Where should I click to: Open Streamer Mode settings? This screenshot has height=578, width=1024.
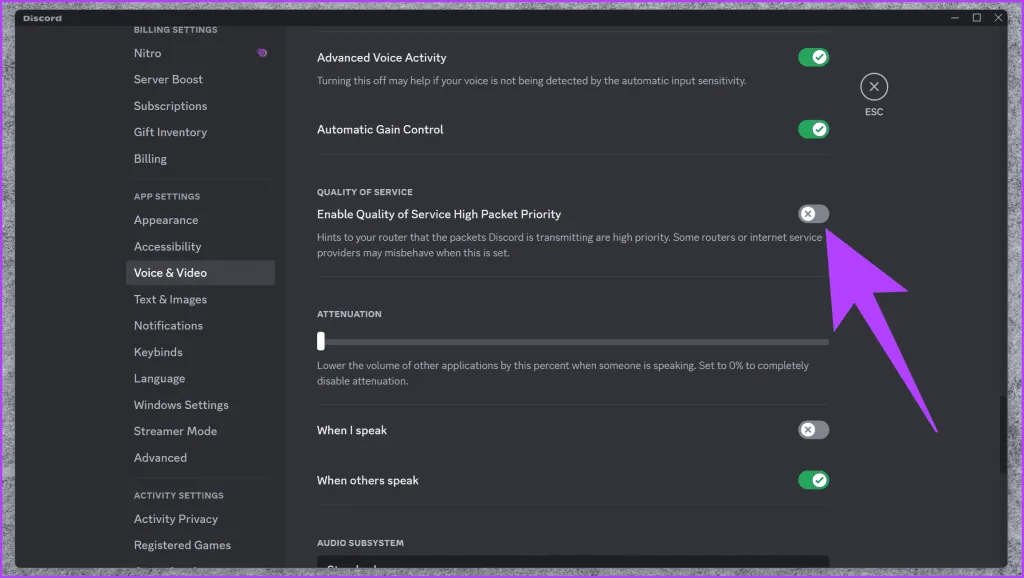click(176, 431)
